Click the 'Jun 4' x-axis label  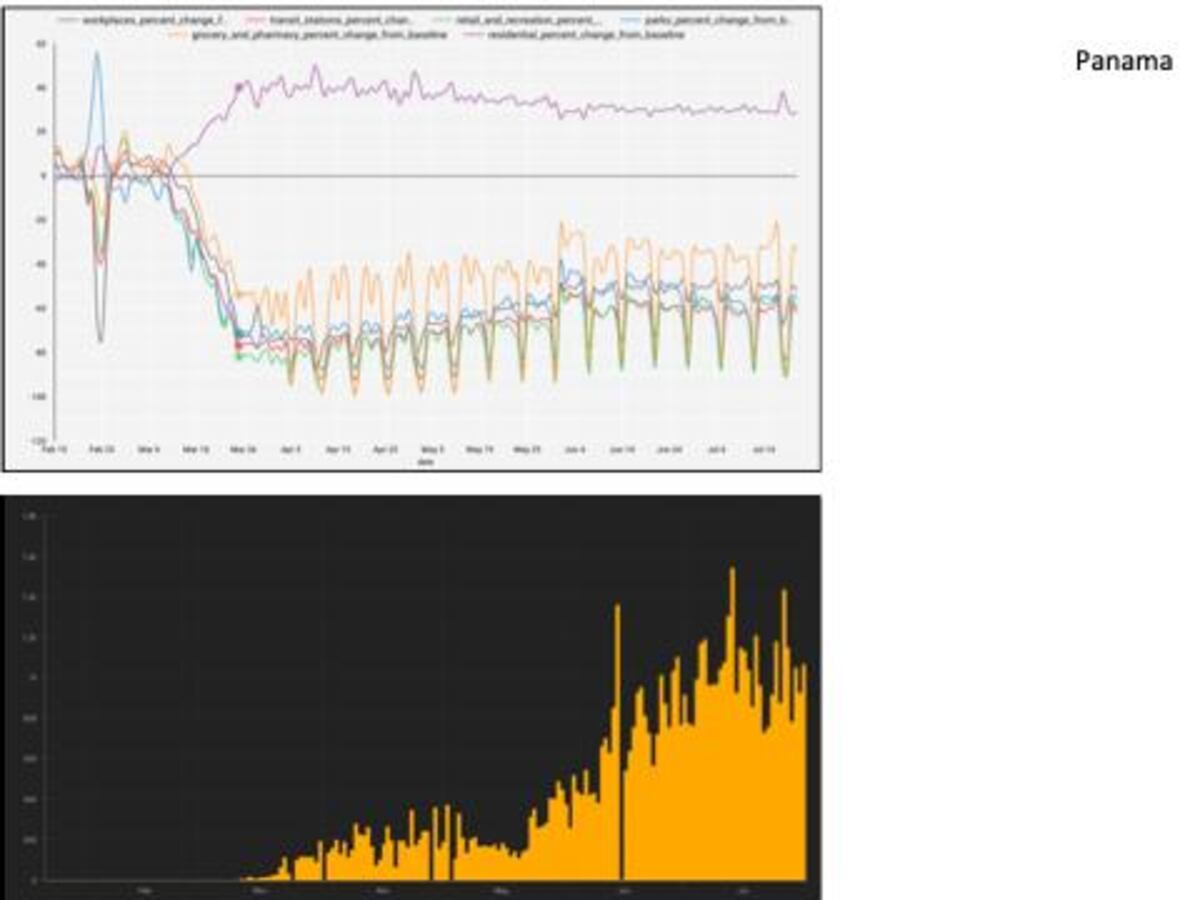click(x=574, y=451)
